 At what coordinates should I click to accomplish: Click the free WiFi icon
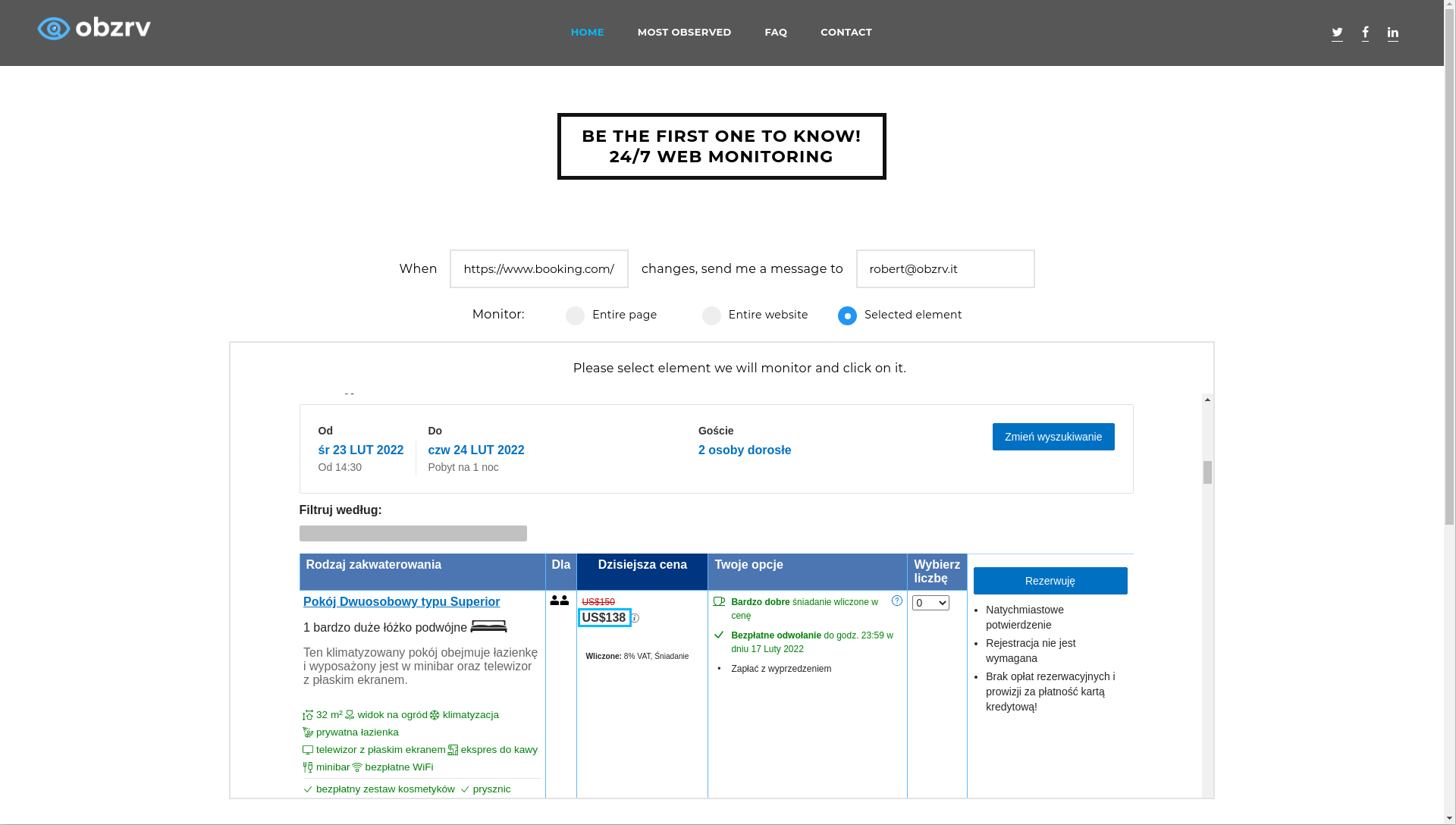point(357,767)
